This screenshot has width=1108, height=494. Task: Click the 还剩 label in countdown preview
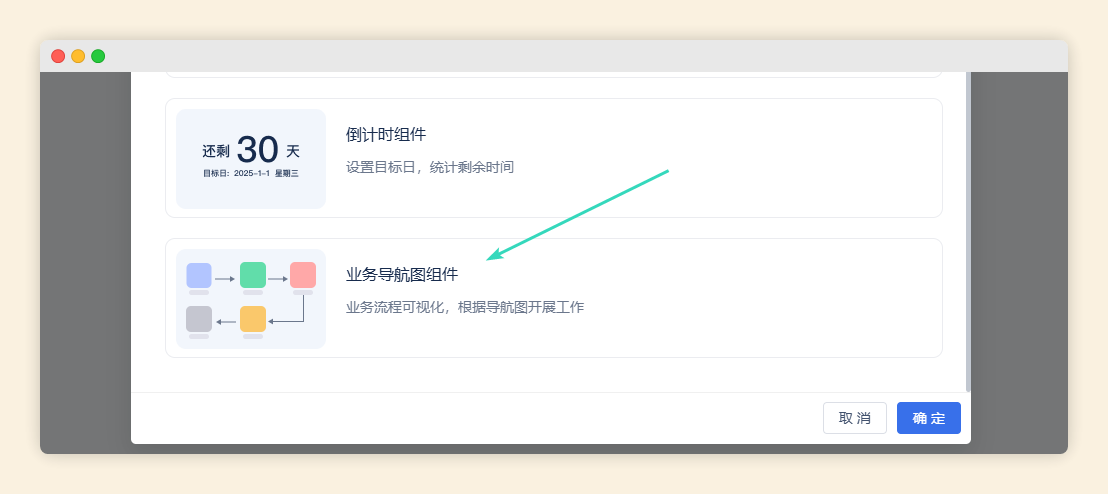pyautogui.click(x=216, y=151)
